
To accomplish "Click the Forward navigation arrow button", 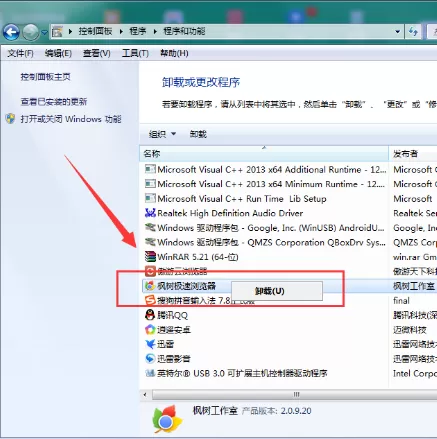I will (30, 32).
